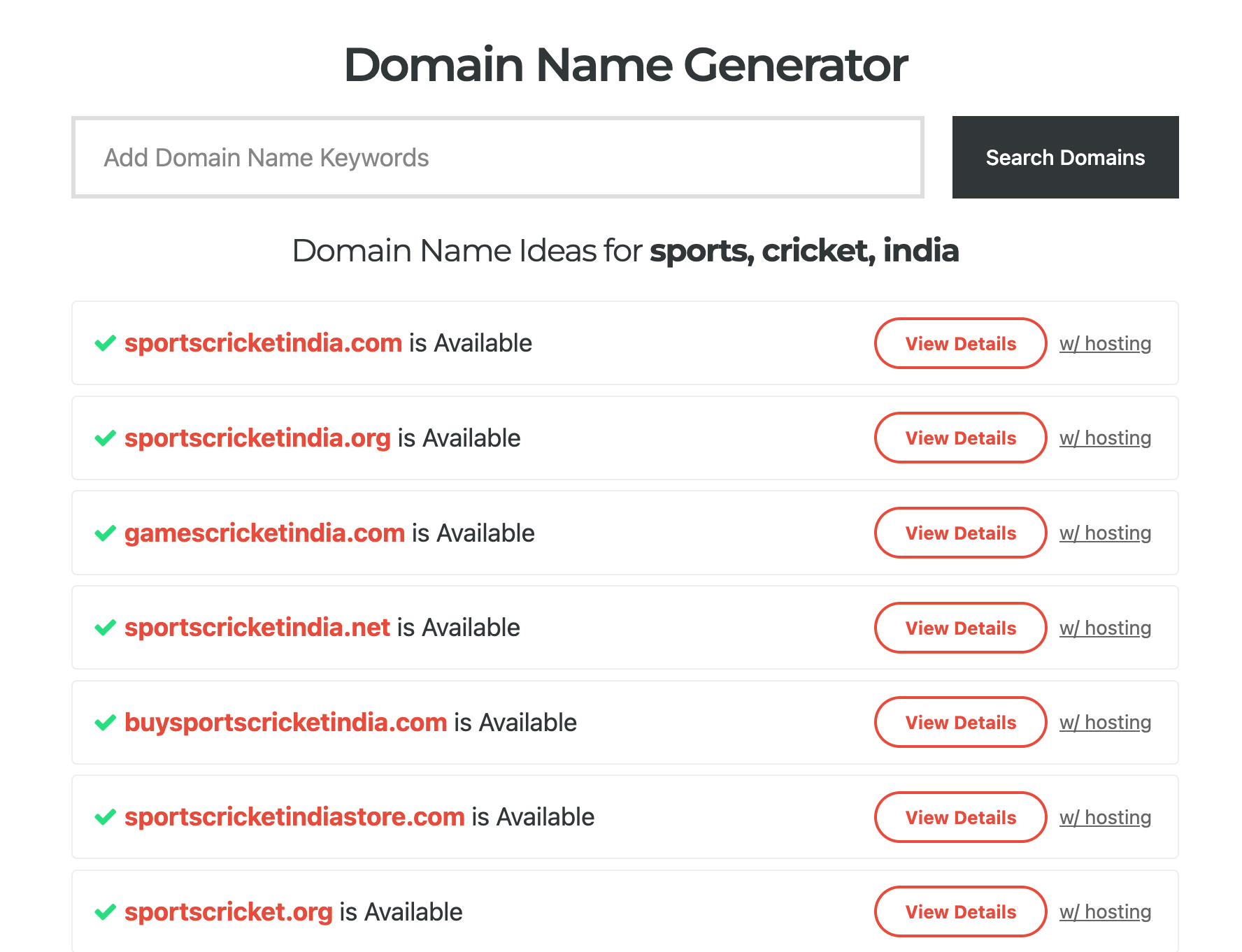Click green checkmark beside sportscricketindia.net

click(x=105, y=628)
